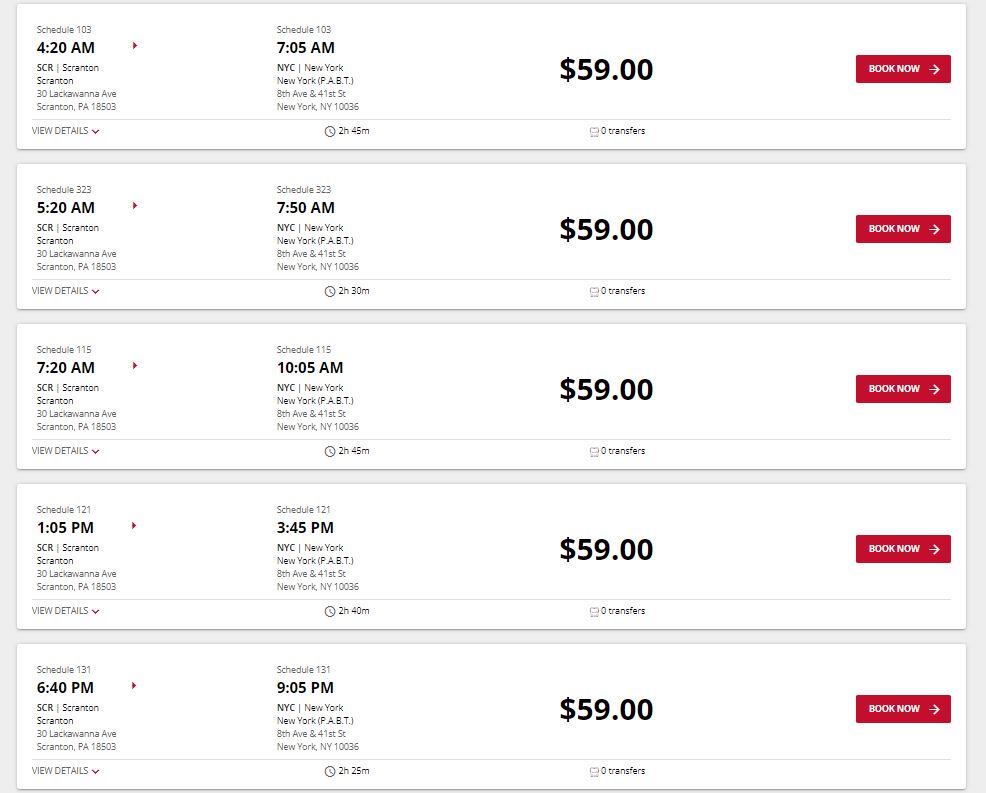Click the bus transfers icon for Schedule 323
This screenshot has height=793, width=986.
click(x=594, y=292)
